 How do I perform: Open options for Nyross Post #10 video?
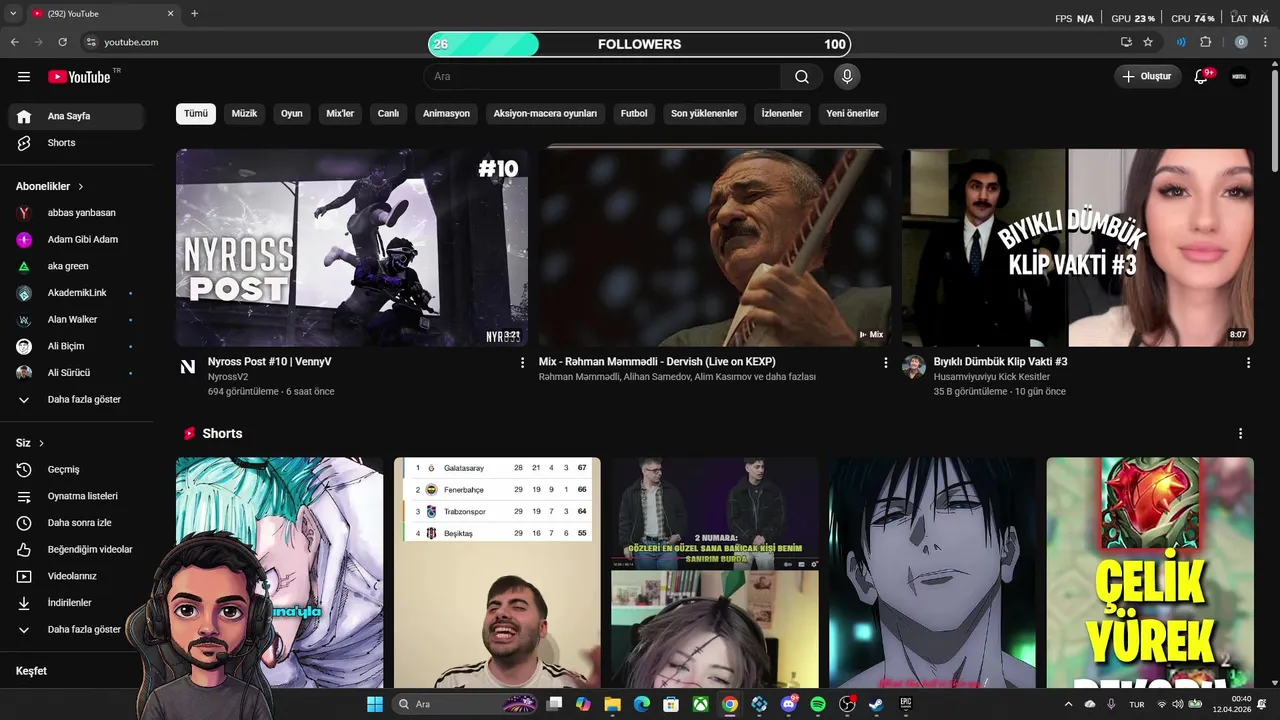pyautogui.click(x=522, y=363)
